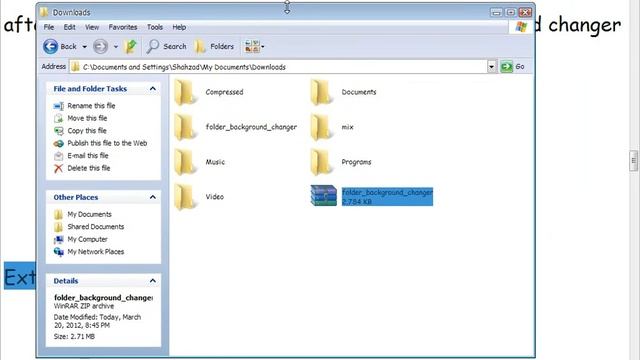
Task: Maximize the Downloads window
Action: pos(511,12)
